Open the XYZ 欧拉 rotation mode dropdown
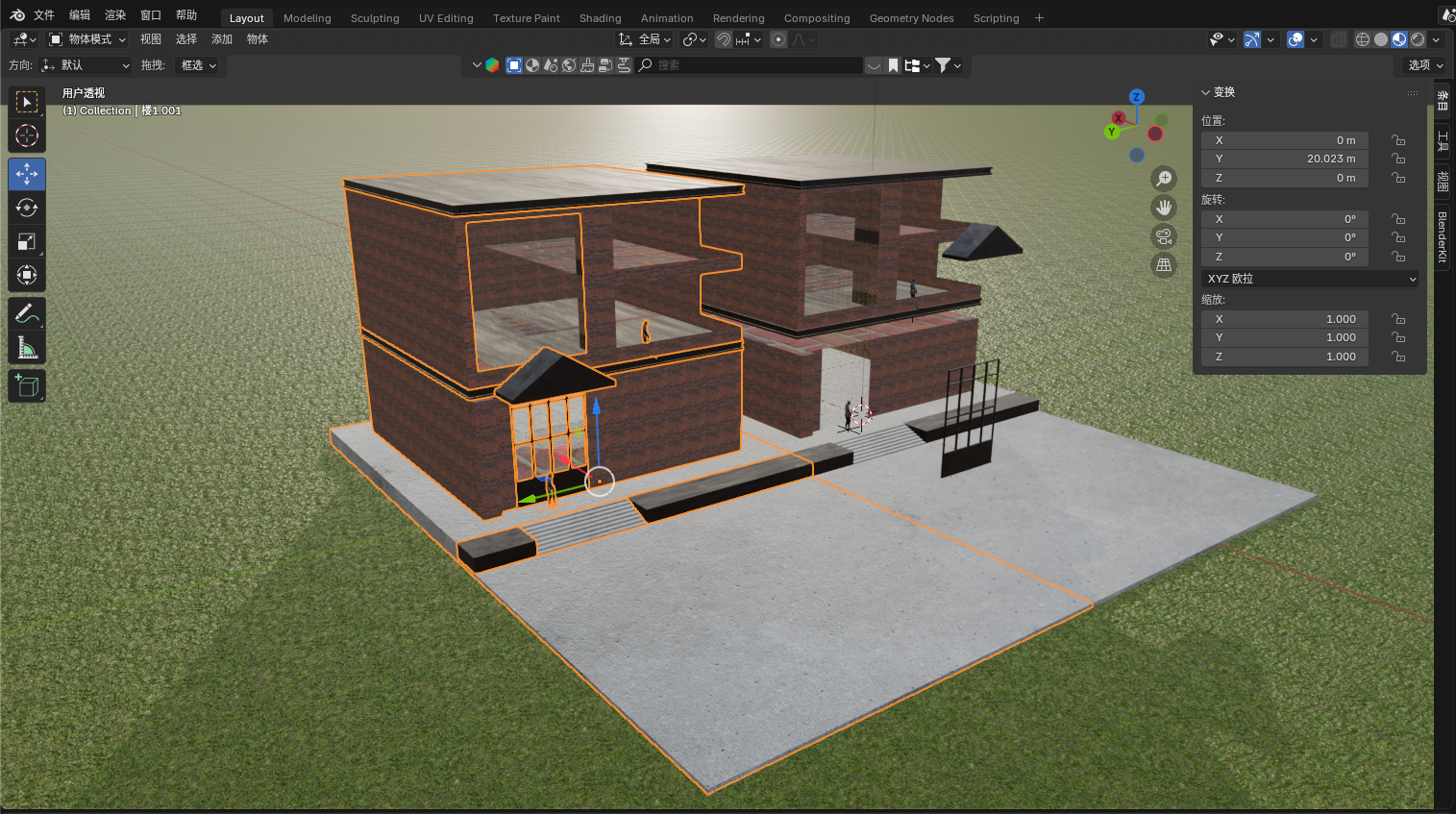The image size is (1456, 814). pos(1311,279)
